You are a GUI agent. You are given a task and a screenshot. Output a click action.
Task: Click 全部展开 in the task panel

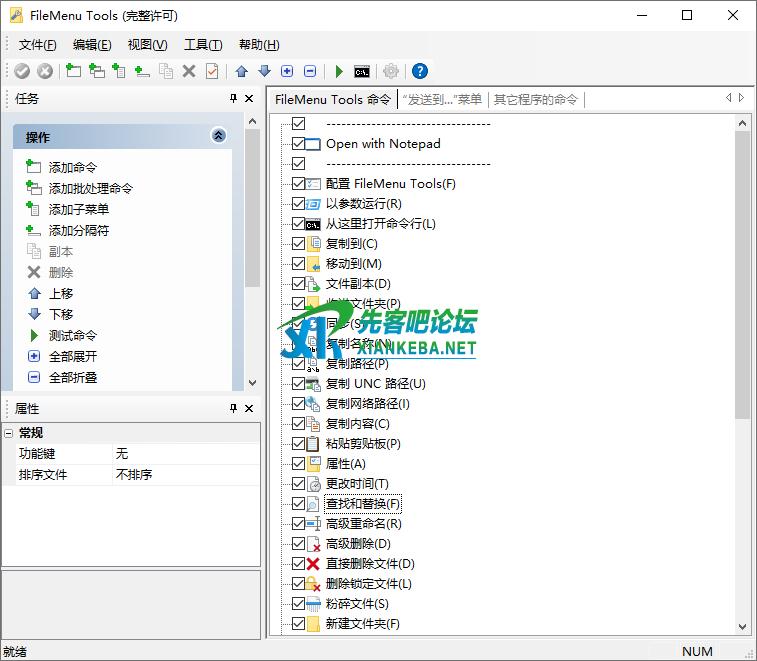73,356
